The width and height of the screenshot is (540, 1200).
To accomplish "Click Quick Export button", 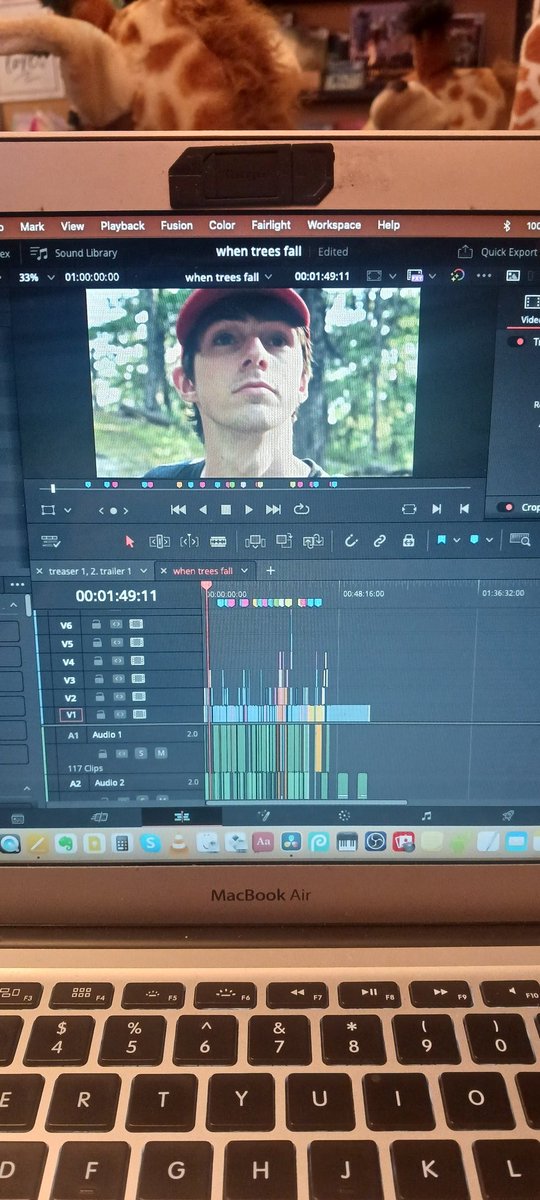I will click(498, 252).
